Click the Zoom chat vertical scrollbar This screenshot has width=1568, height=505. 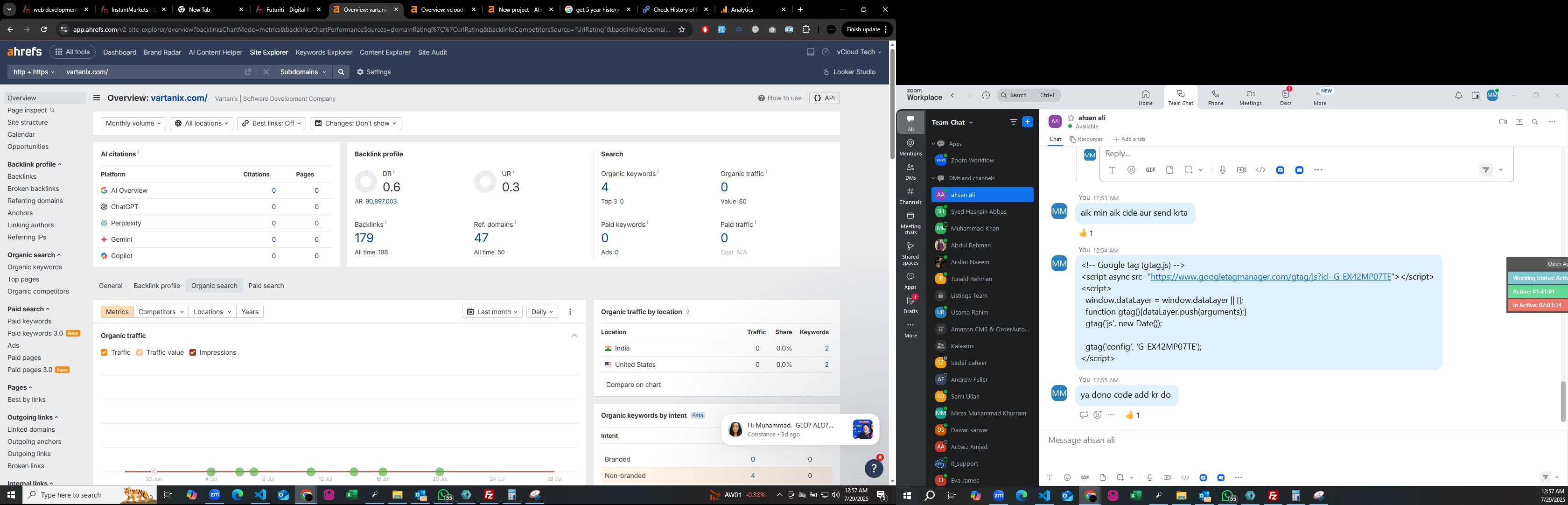(x=1562, y=401)
